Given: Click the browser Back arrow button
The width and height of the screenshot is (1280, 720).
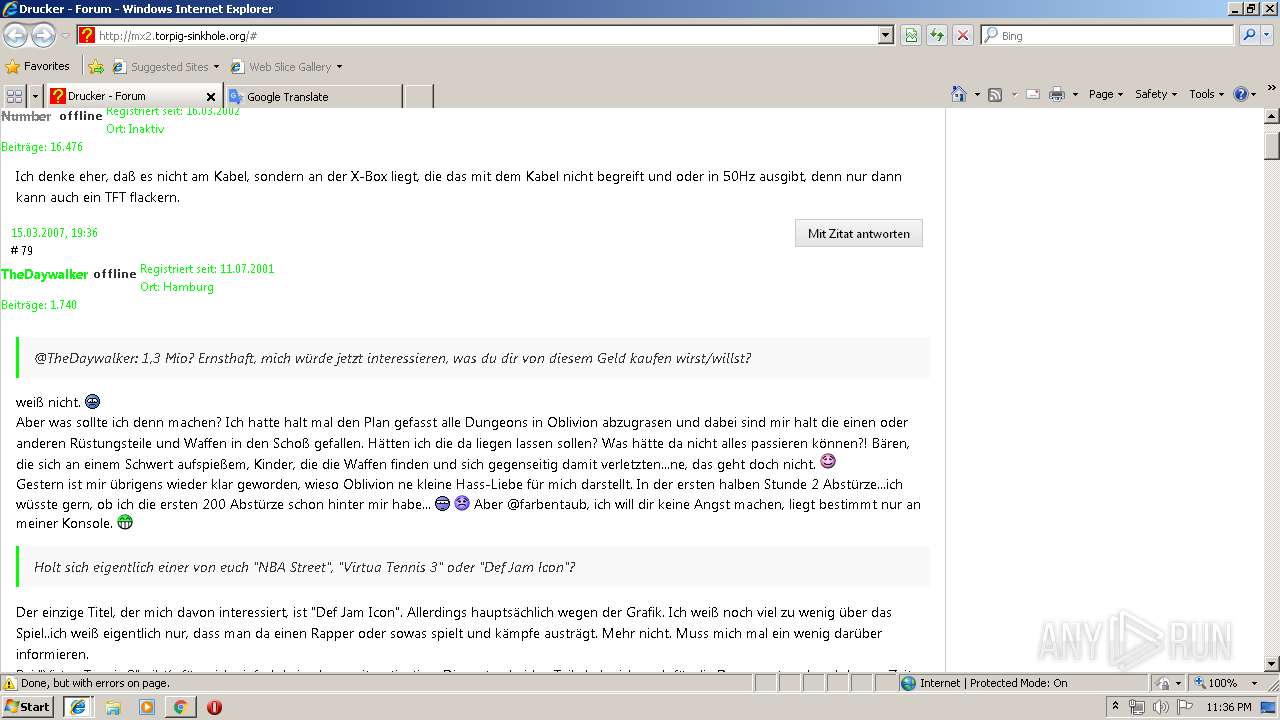Looking at the screenshot, I should coord(15,35).
